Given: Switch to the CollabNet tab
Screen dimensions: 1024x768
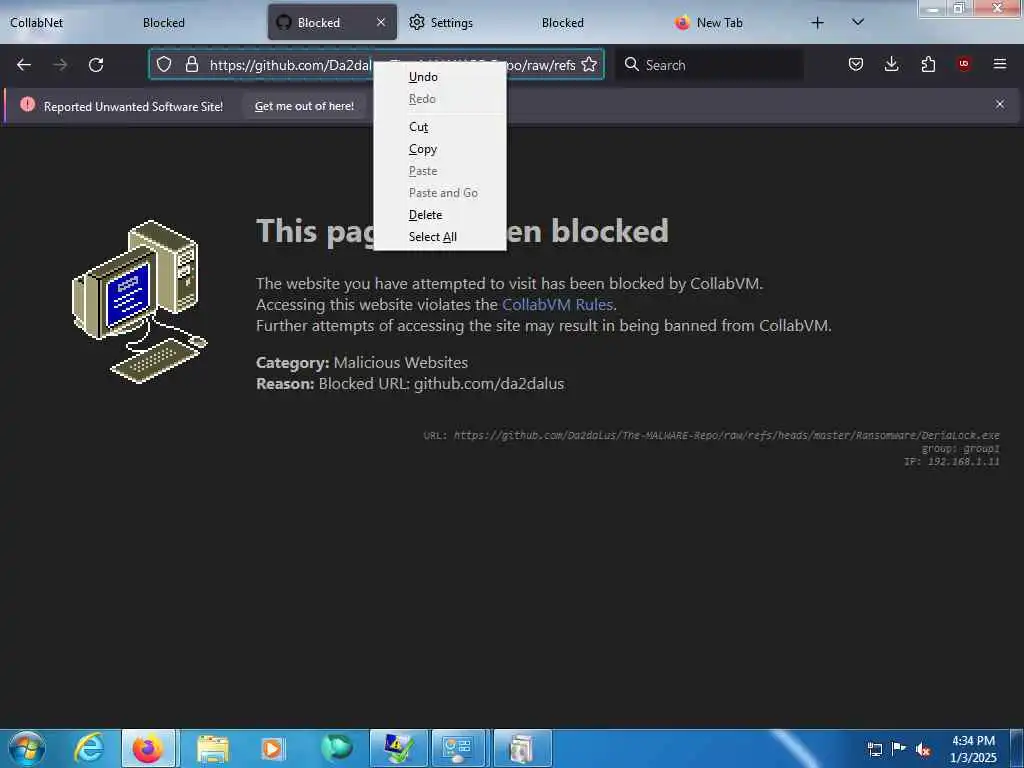Looking at the screenshot, I should [x=37, y=23].
